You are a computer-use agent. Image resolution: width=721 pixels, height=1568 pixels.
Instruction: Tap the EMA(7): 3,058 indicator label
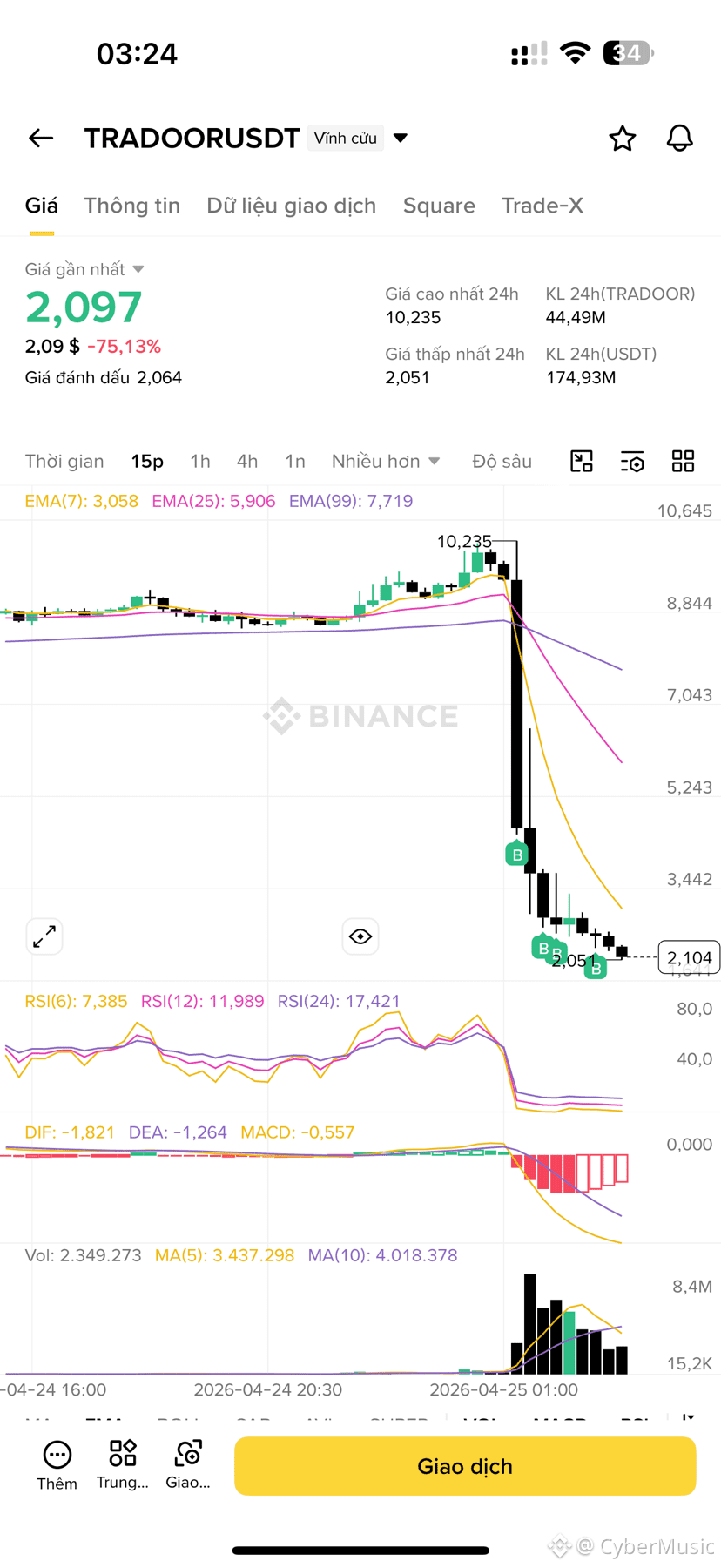click(81, 501)
